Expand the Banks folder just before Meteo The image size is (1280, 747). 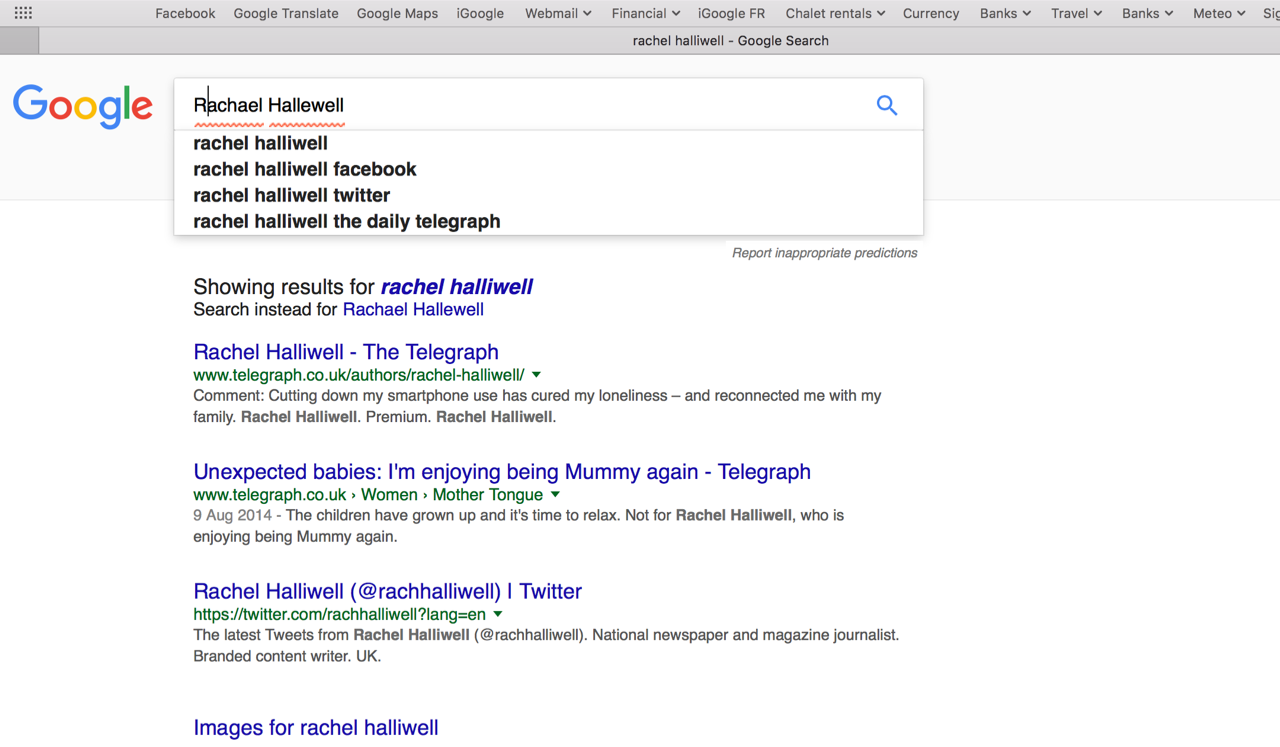[1147, 13]
